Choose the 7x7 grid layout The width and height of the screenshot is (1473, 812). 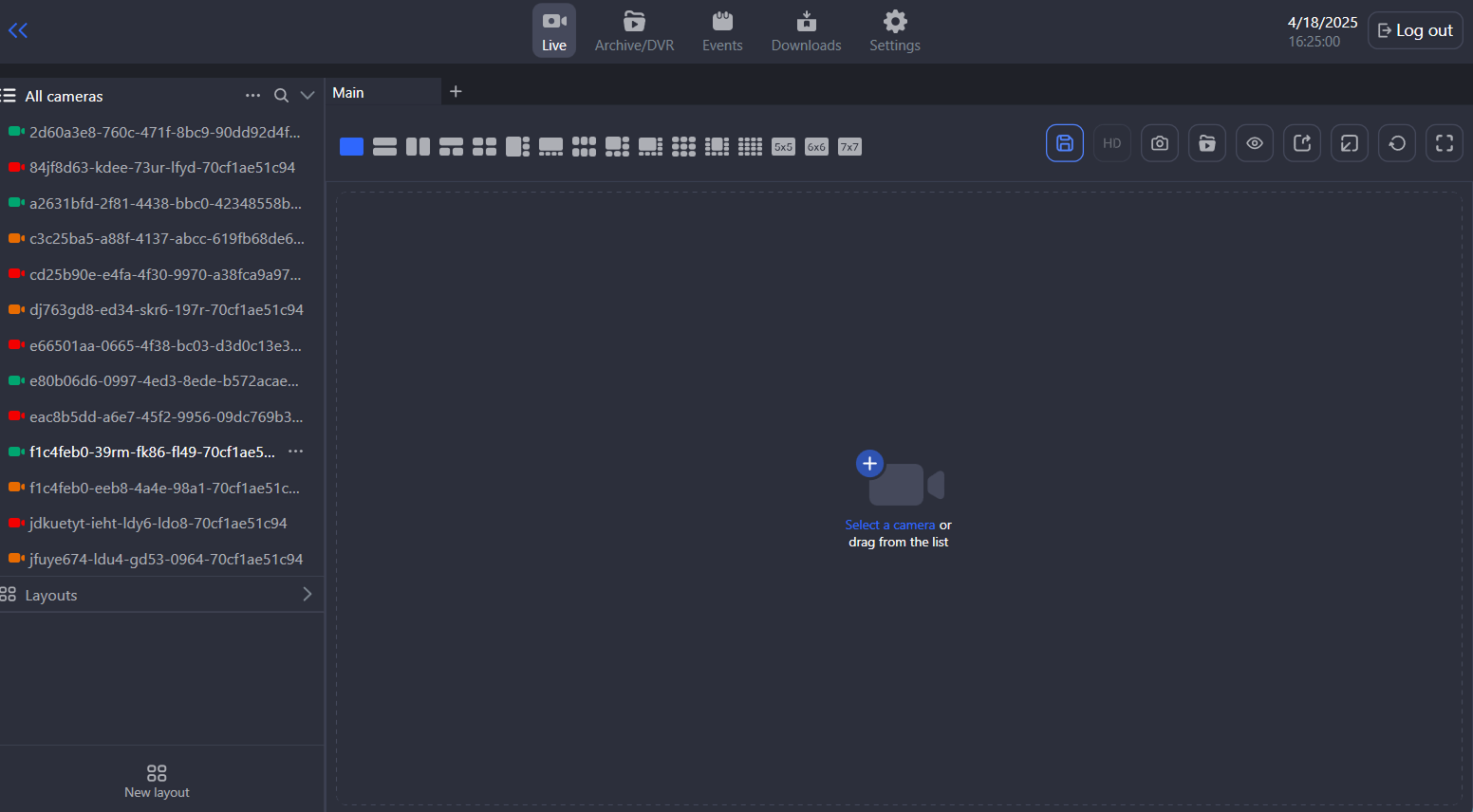click(849, 146)
